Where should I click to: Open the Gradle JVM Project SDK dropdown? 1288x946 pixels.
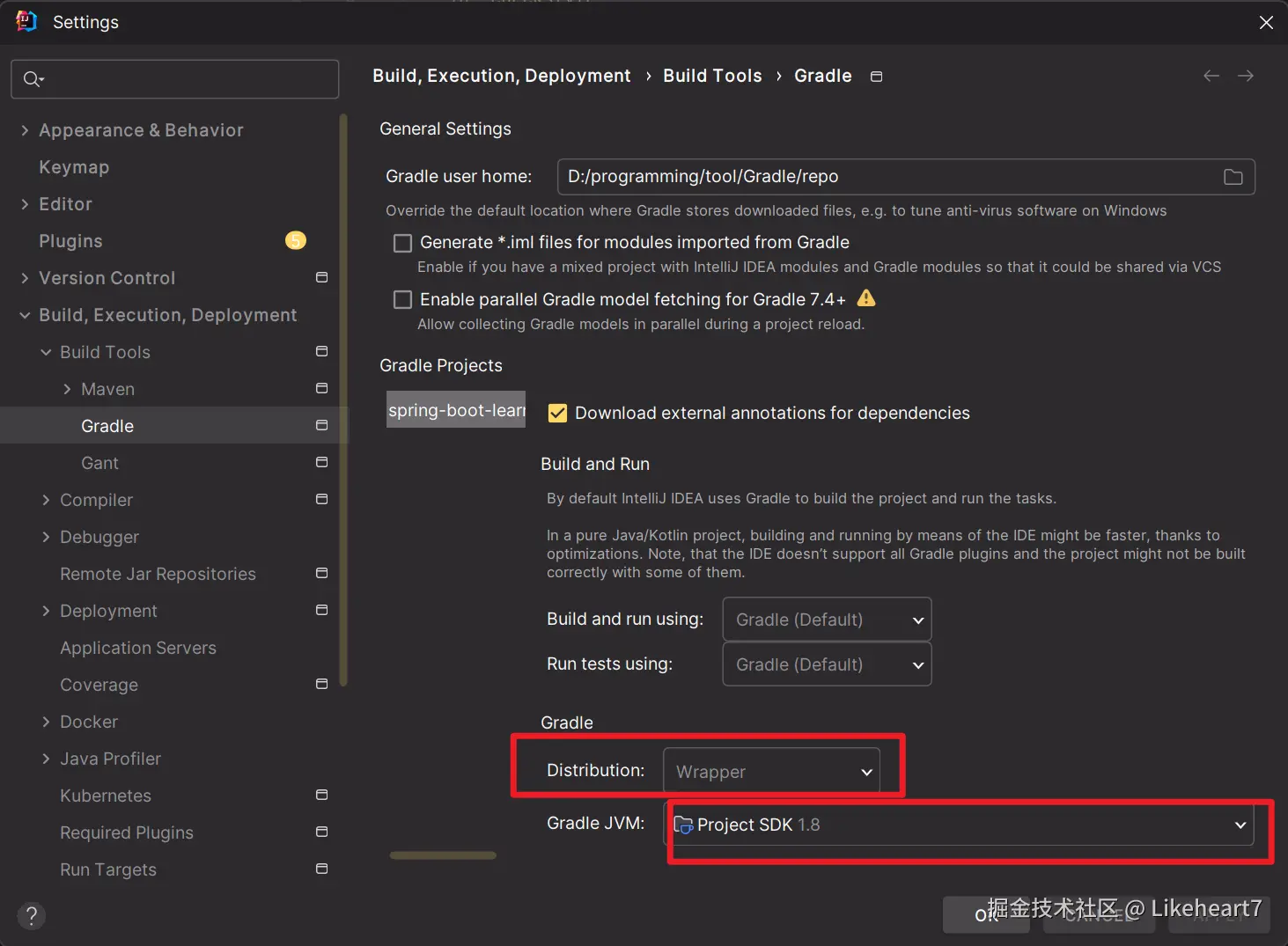[x=959, y=825]
